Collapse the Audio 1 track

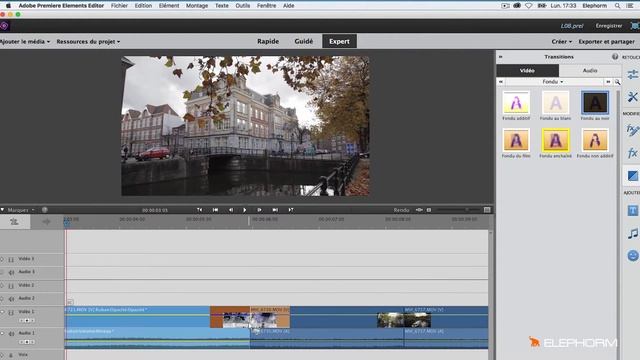pos(2,333)
